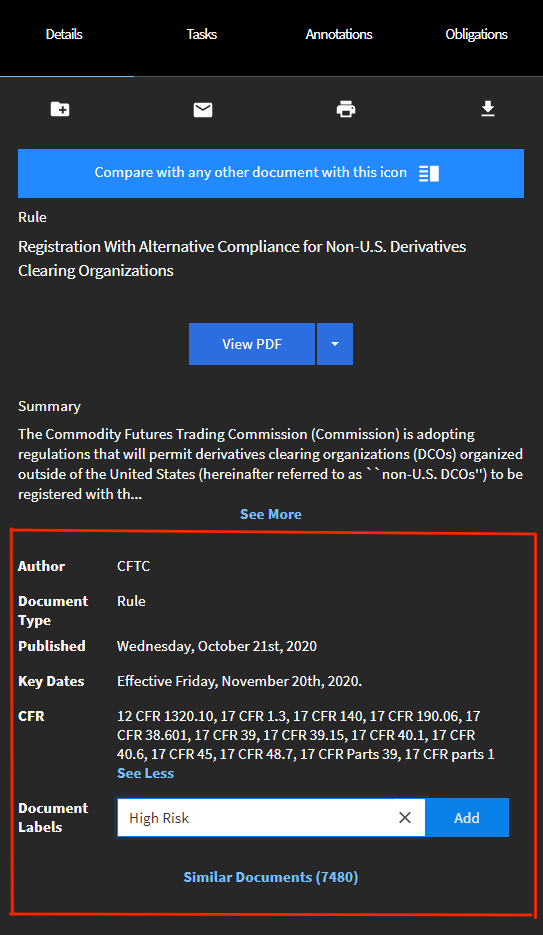Switch to the Tasks tab
This screenshot has width=543, height=935.
[201, 34]
